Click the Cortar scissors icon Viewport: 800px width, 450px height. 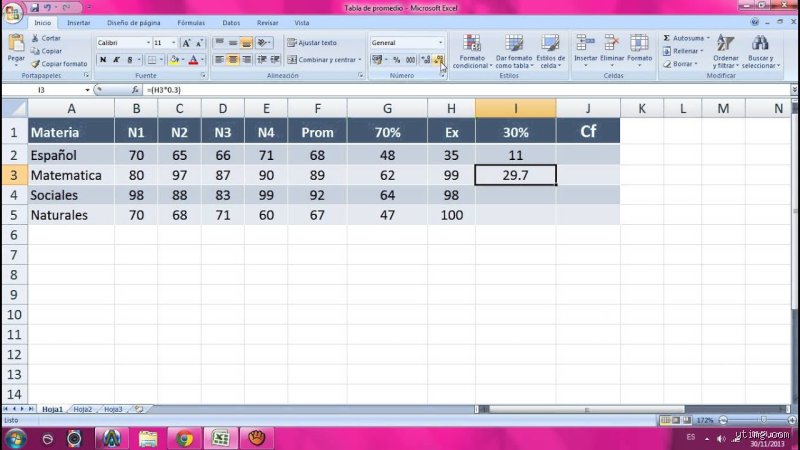point(35,38)
